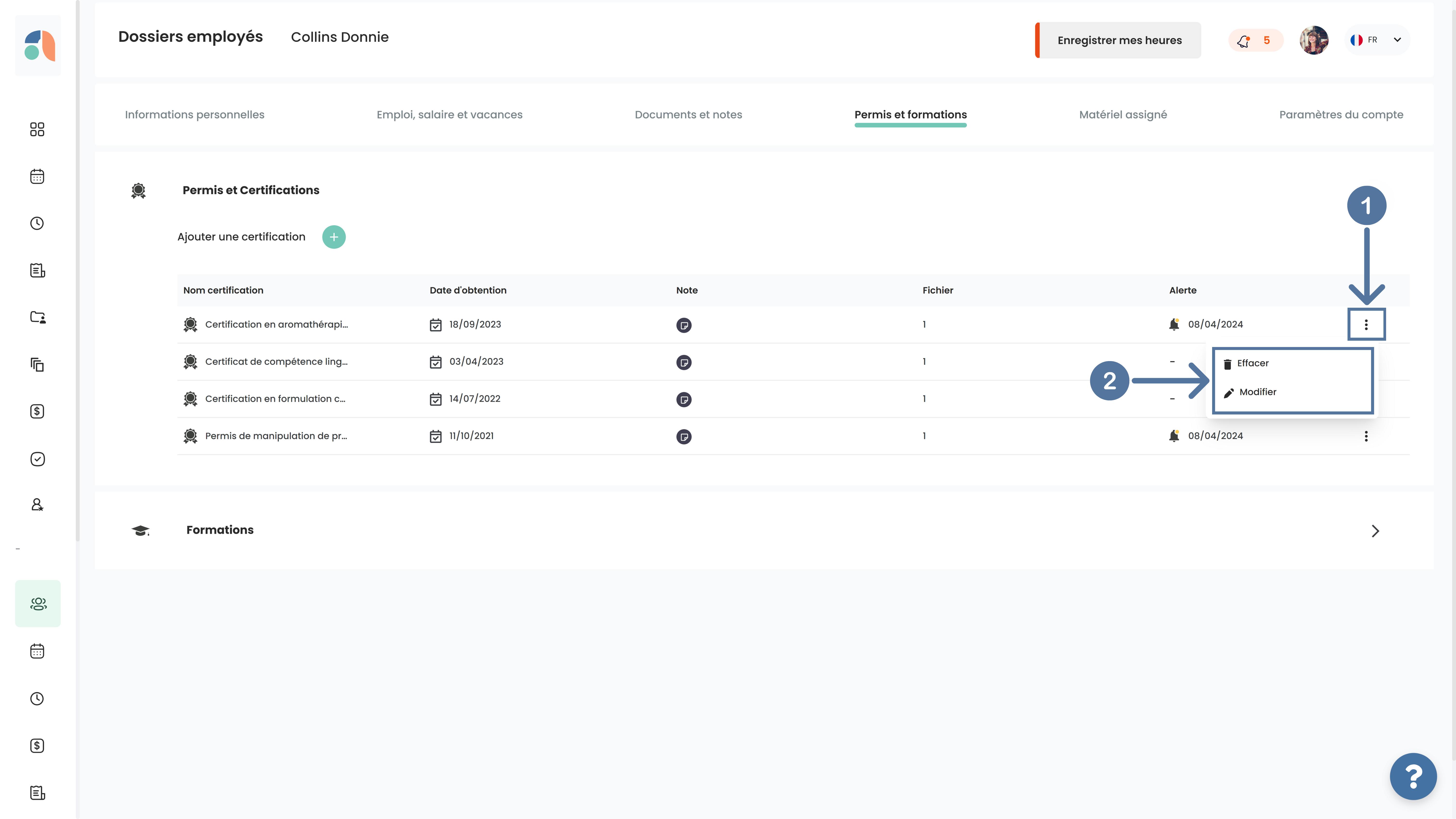Click the Fichier column header

click(x=938, y=290)
